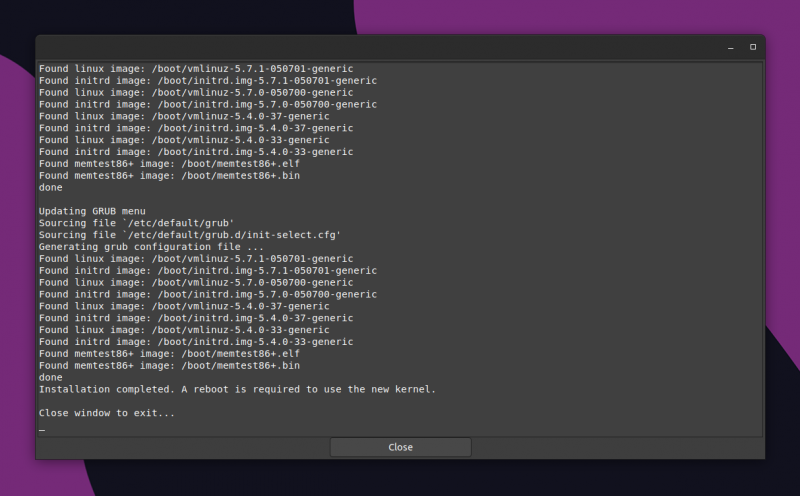Click the vmlinuz-5.7.1 line right after "Generating grub"

(x=196, y=259)
